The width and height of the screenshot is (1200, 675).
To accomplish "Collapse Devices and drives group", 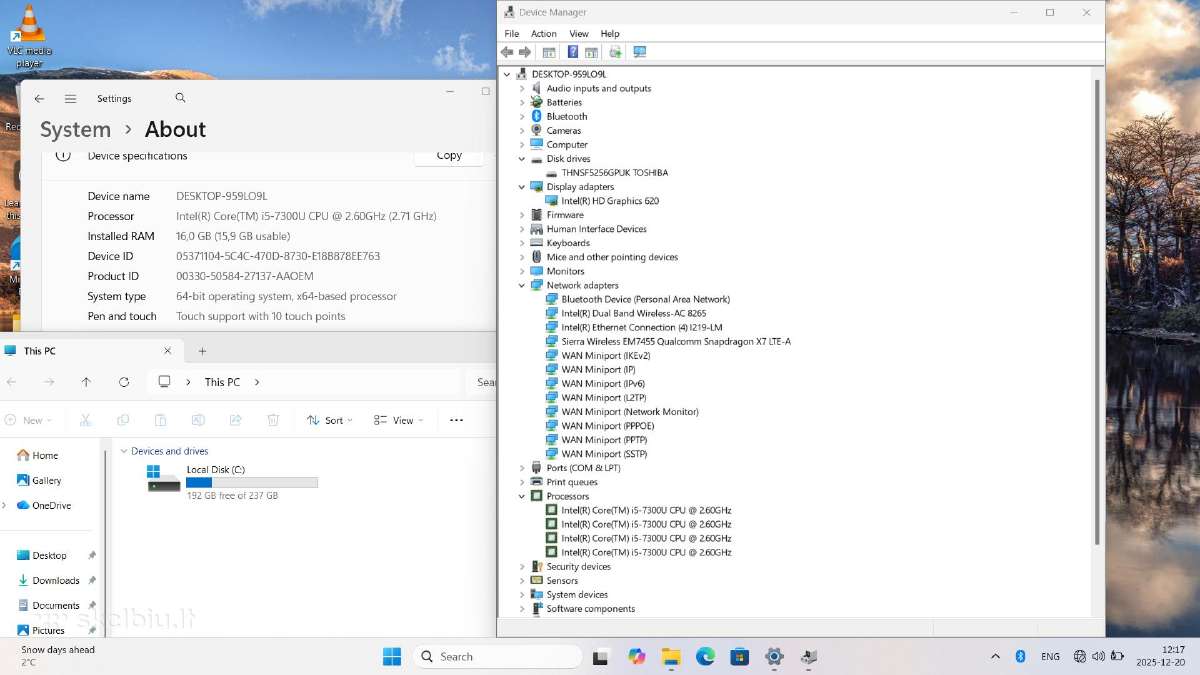I will click(x=124, y=451).
